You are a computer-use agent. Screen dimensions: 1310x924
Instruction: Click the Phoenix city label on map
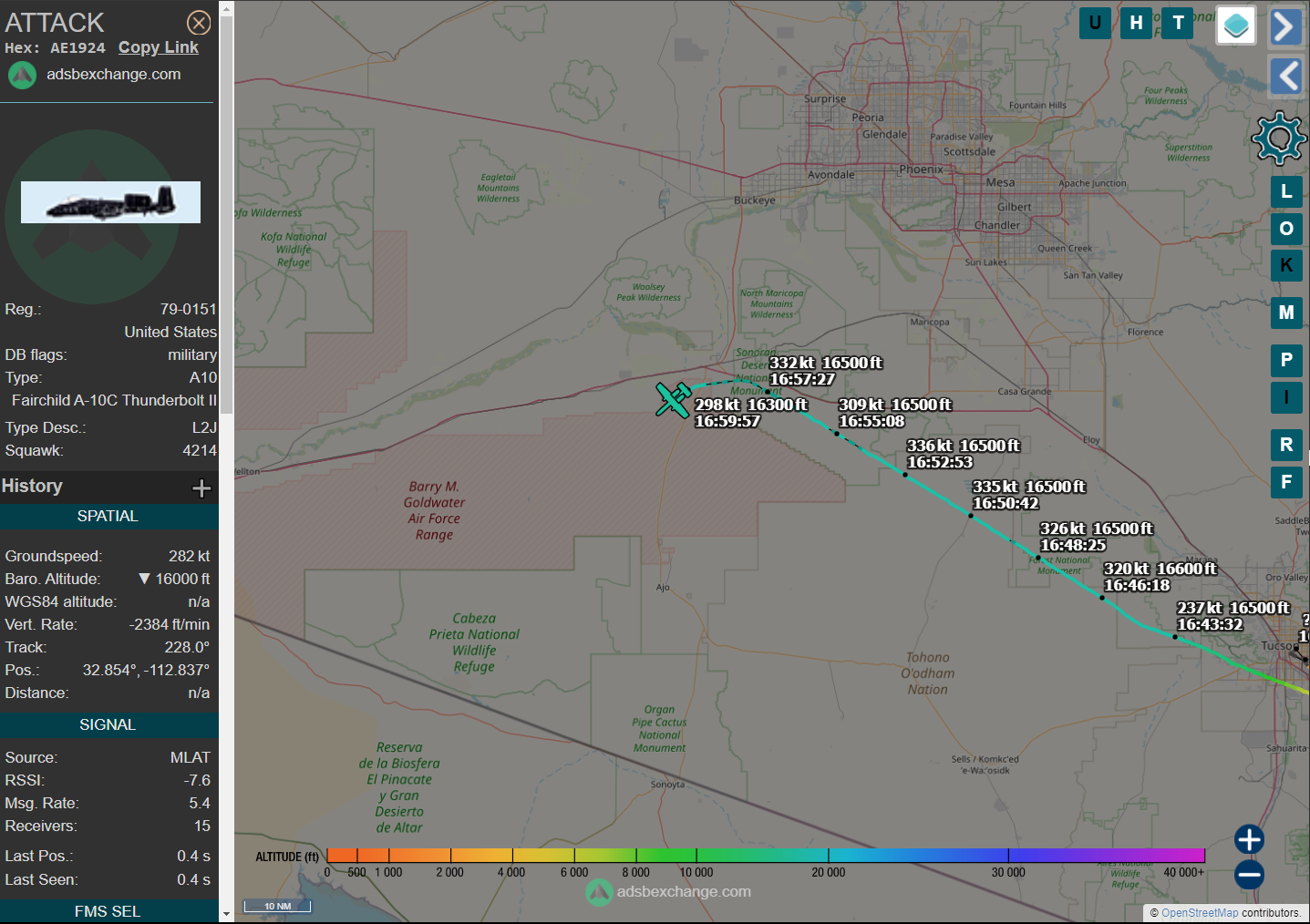pos(922,169)
